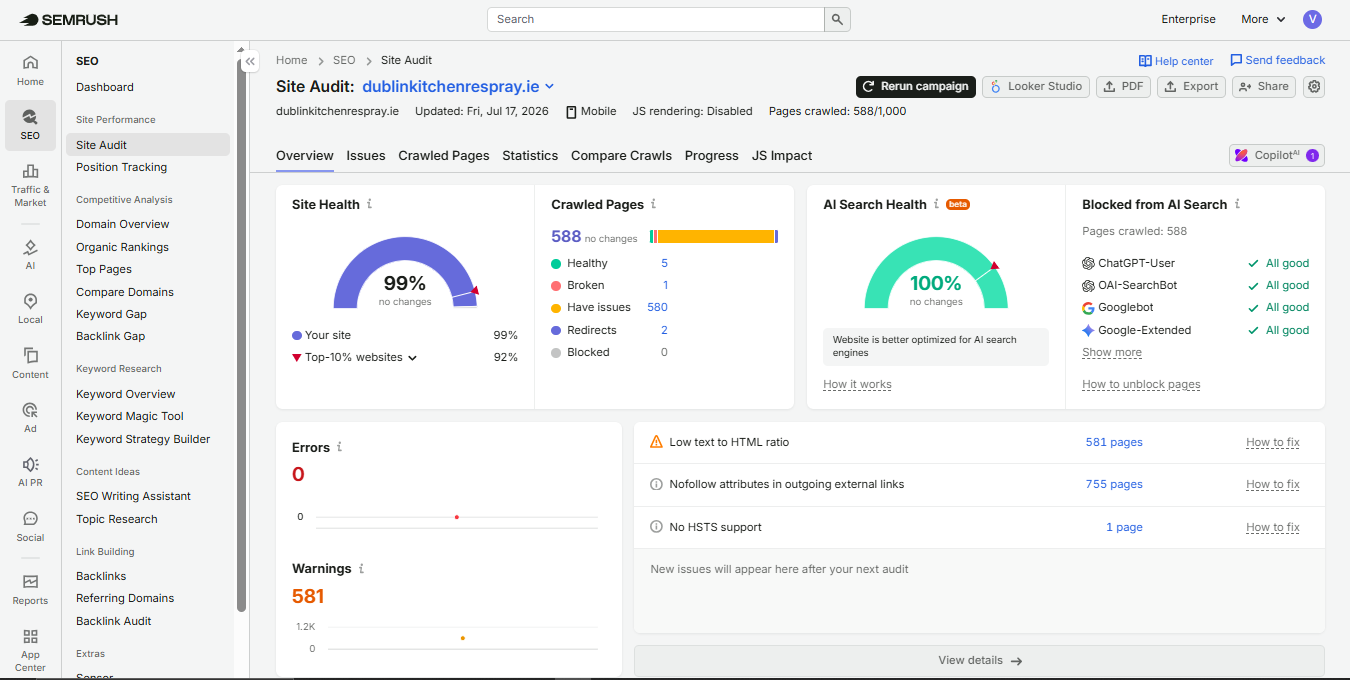Click View details button
Viewport: 1350px width, 680px height.
(x=979, y=660)
